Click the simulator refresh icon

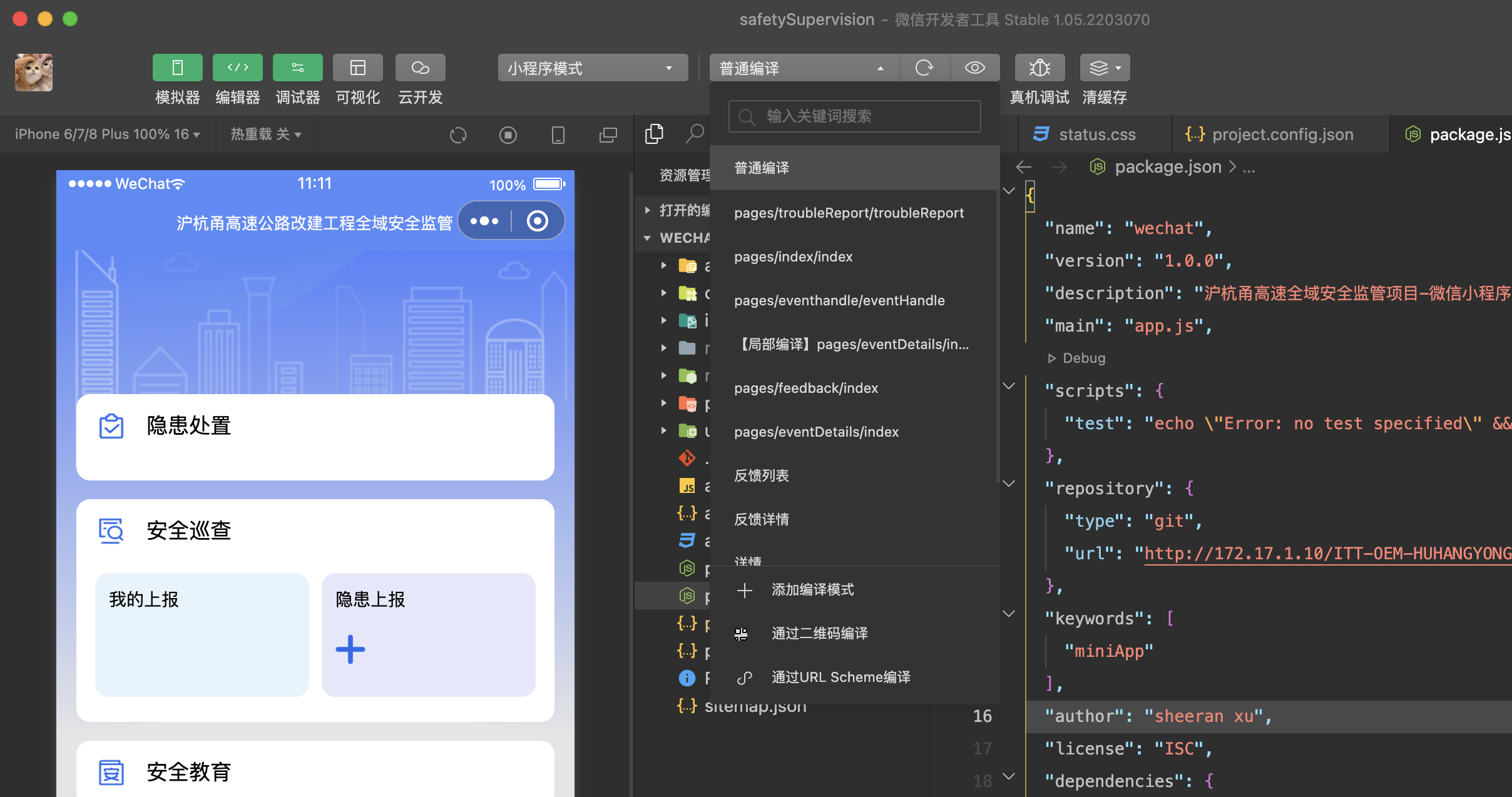coord(458,135)
